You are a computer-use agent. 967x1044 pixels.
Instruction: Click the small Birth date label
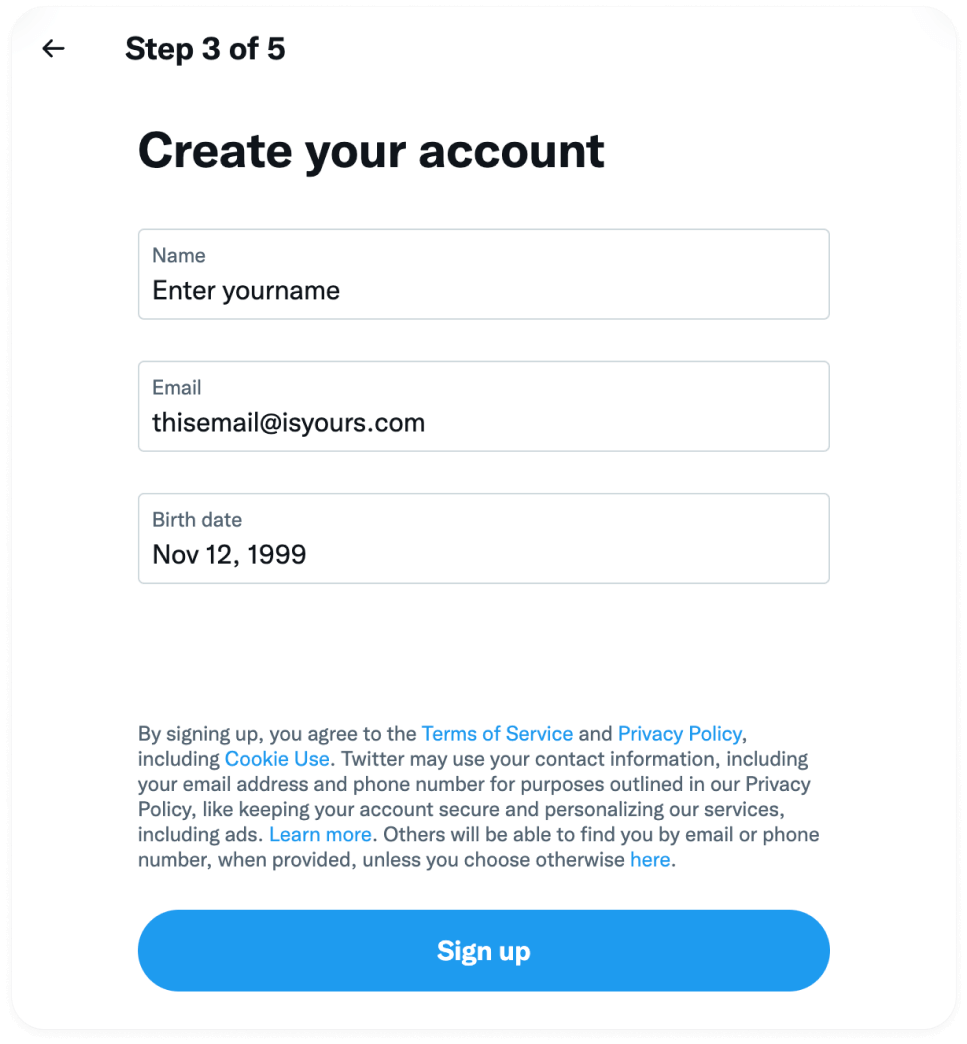[x=197, y=520]
